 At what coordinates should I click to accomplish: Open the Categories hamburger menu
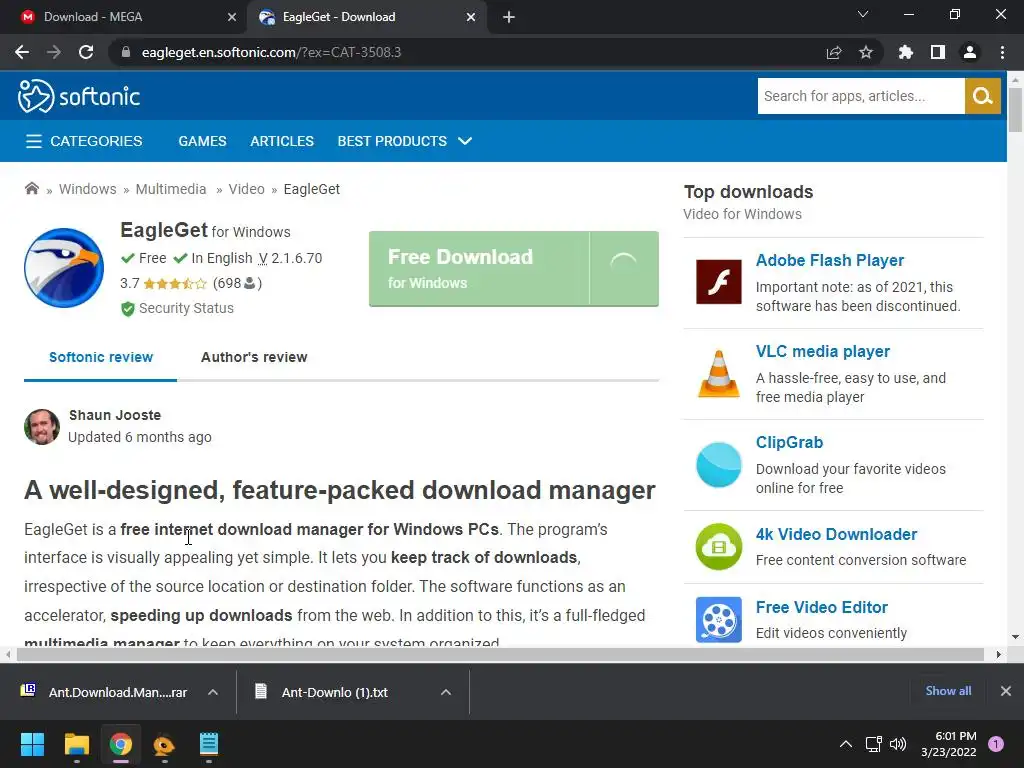[x=34, y=141]
